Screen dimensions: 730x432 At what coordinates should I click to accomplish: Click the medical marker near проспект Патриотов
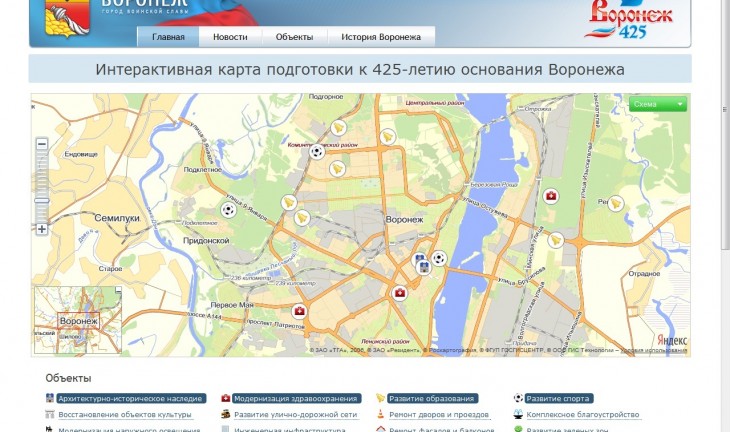point(298,312)
